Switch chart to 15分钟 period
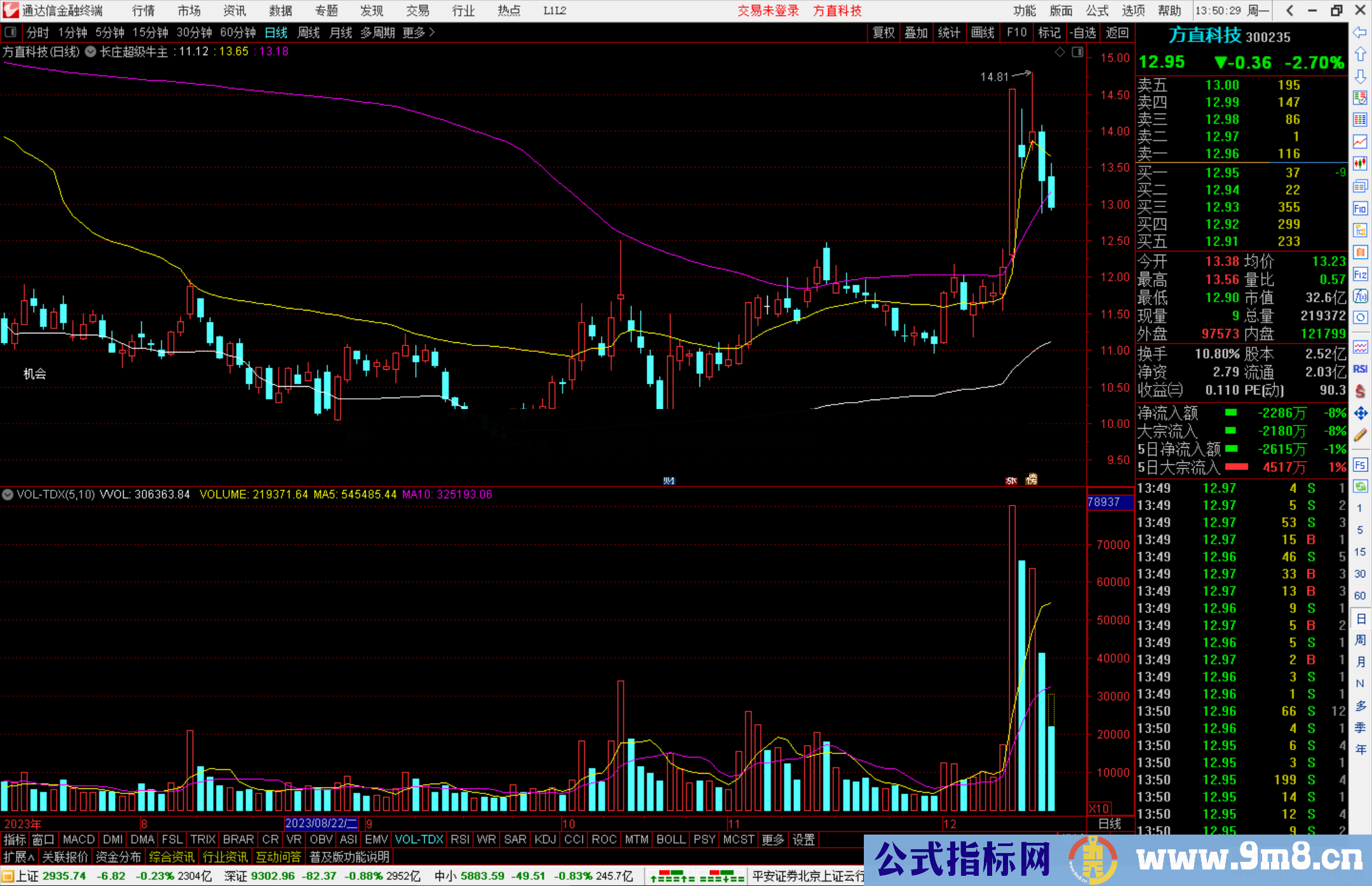 tap(151, 32)
